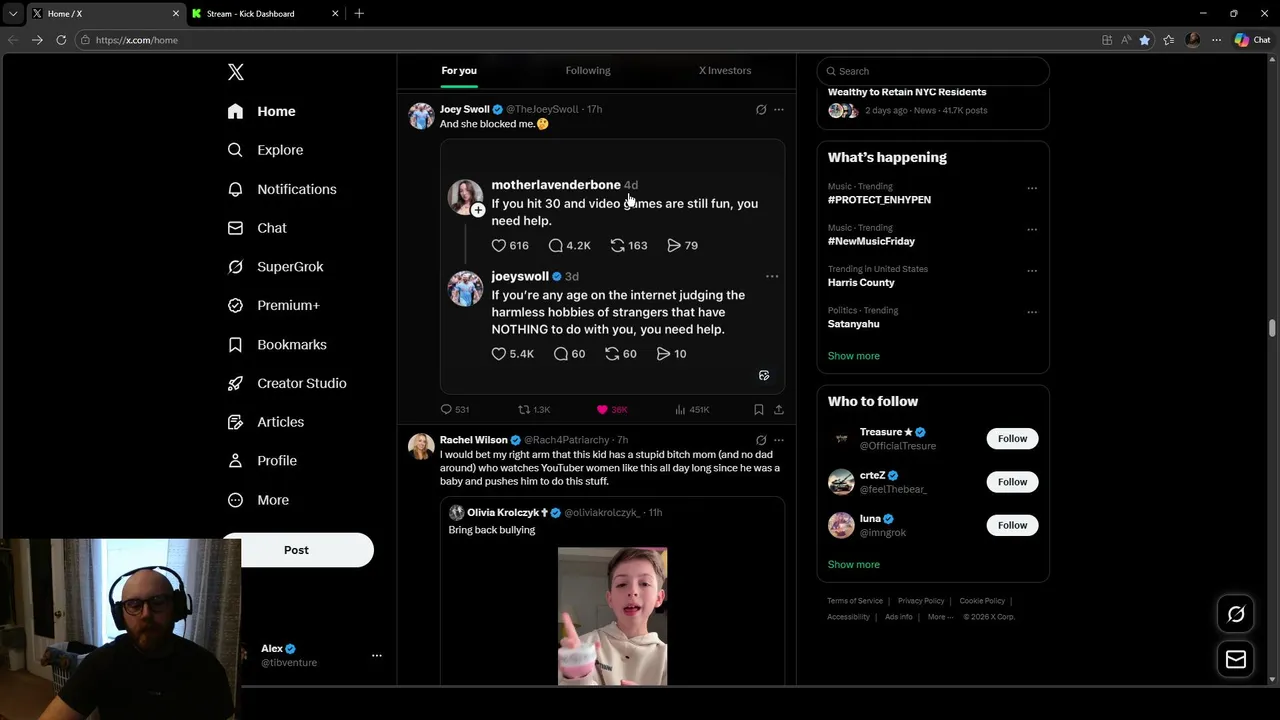The width and height of the screenshot is (1280, 720).
Task: Click the Post button
Action: coord(297,550)
